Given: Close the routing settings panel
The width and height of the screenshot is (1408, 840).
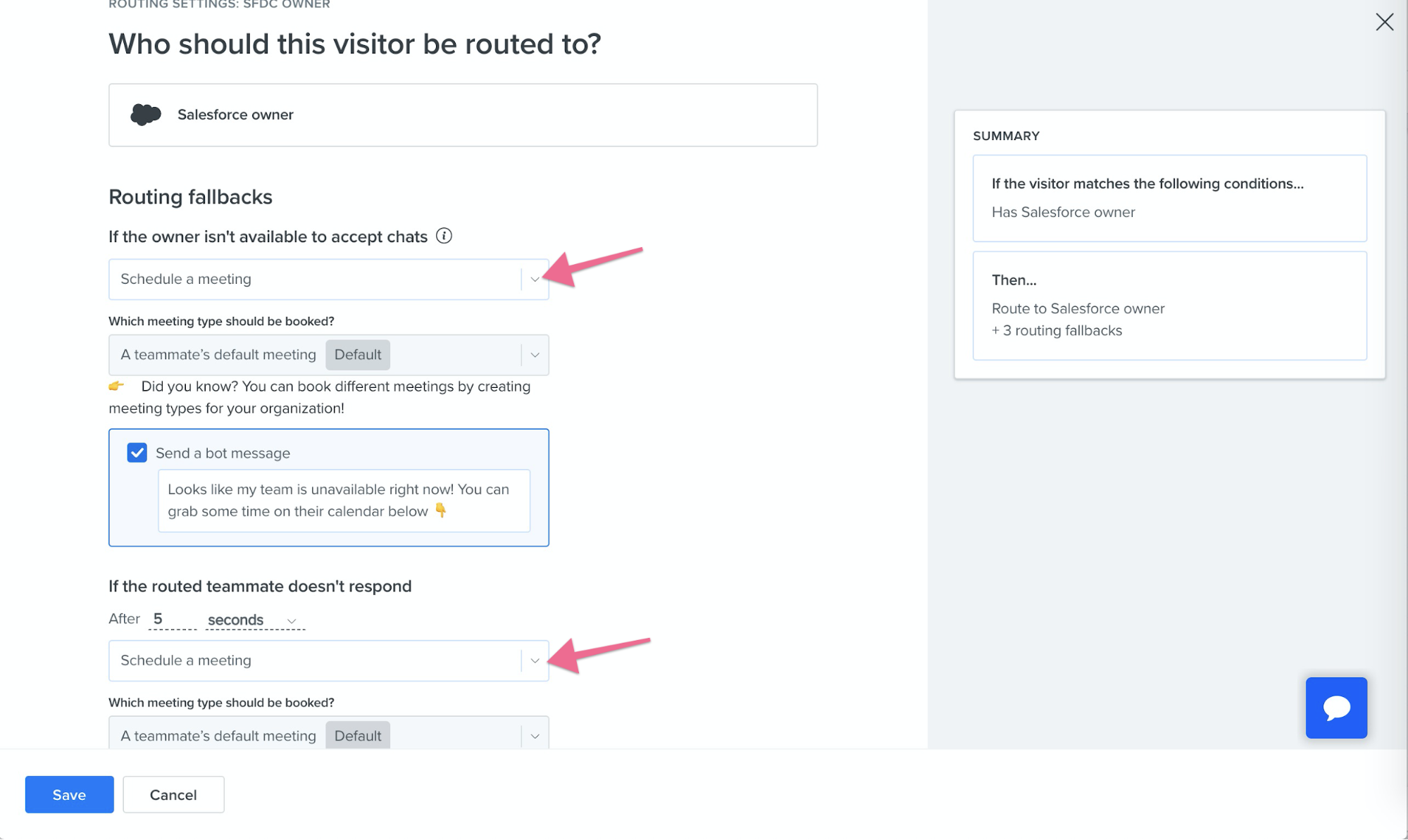Looking at the screenshot, I should (1384, 22).
